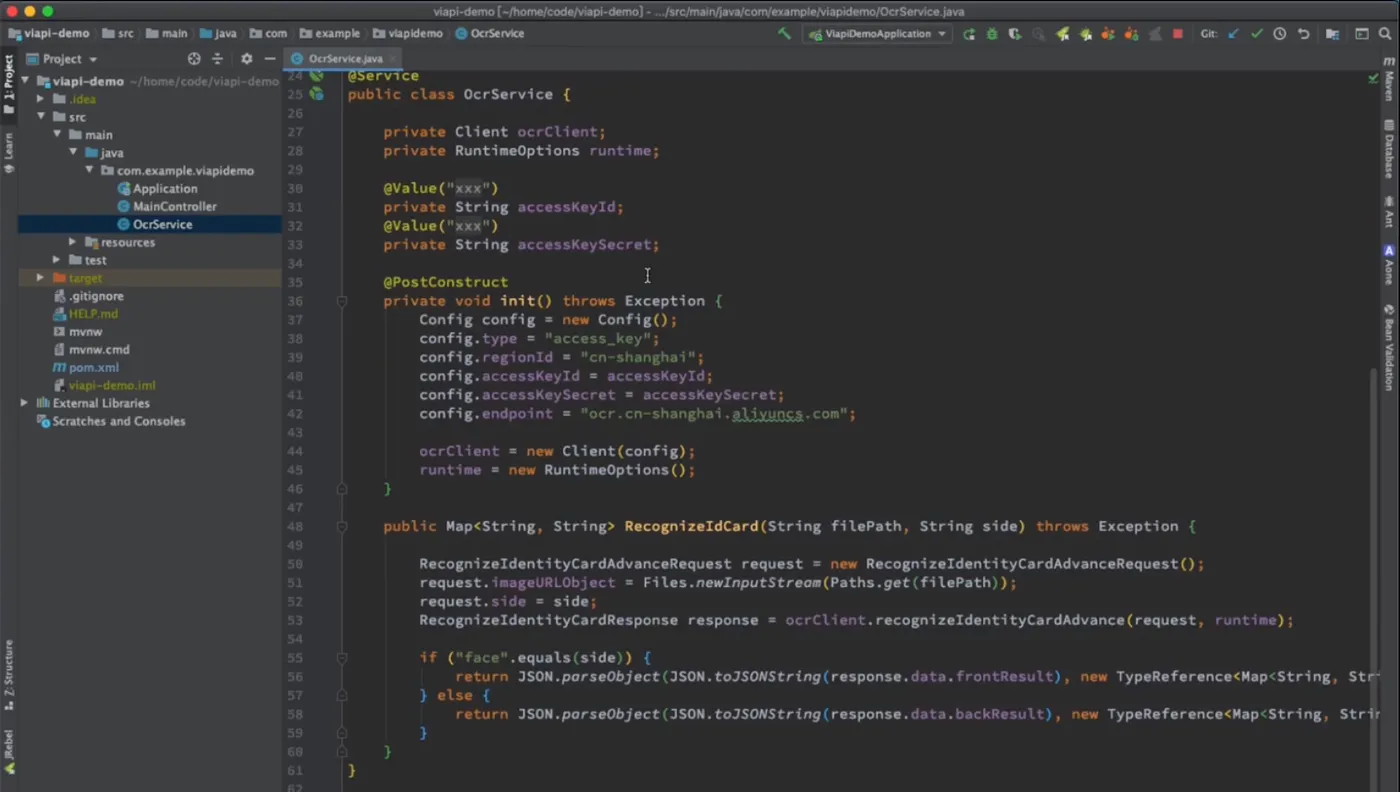Expand External Libraries node
Viewport: 1400px width, 792px height.
pyautogui.click(x=25, y=403)
